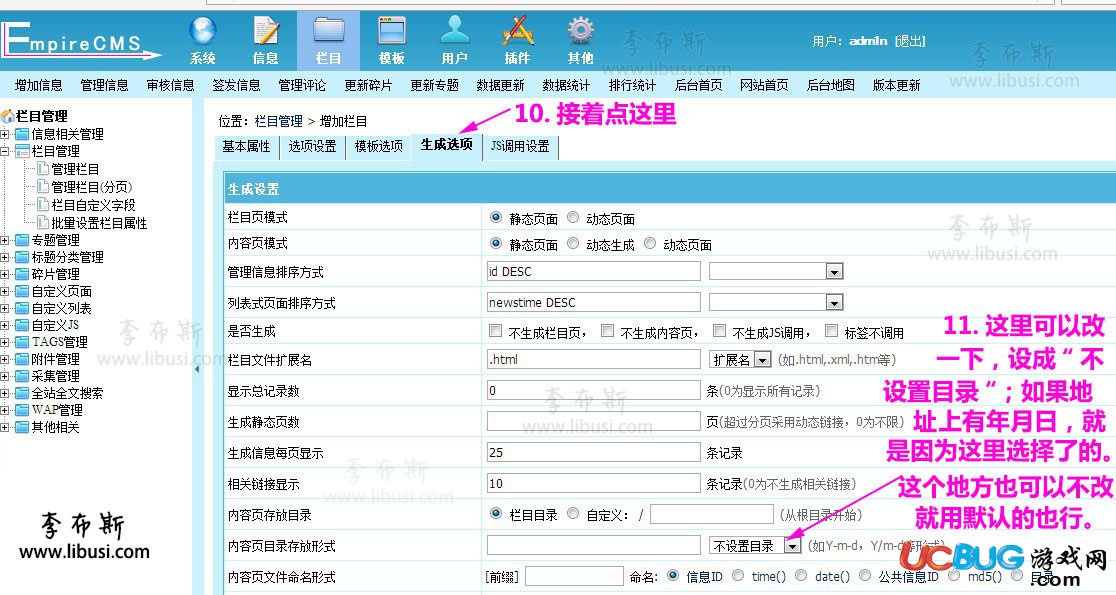Viewport: 1116px width, 595px height.
Task: Open 管理评论 in the top menu
Action: tap(302, 85)
